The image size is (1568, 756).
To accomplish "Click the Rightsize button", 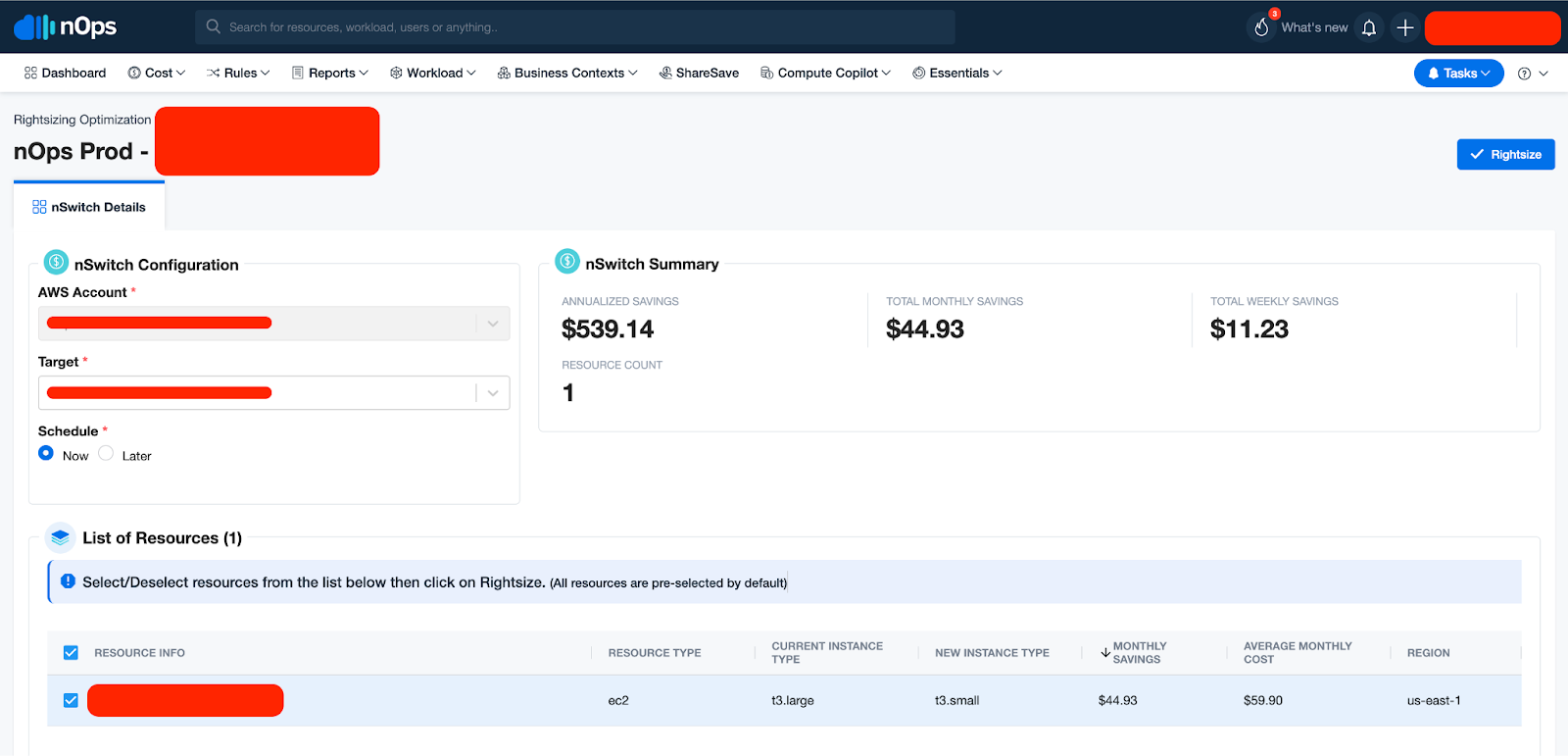I will [1505, 155].
